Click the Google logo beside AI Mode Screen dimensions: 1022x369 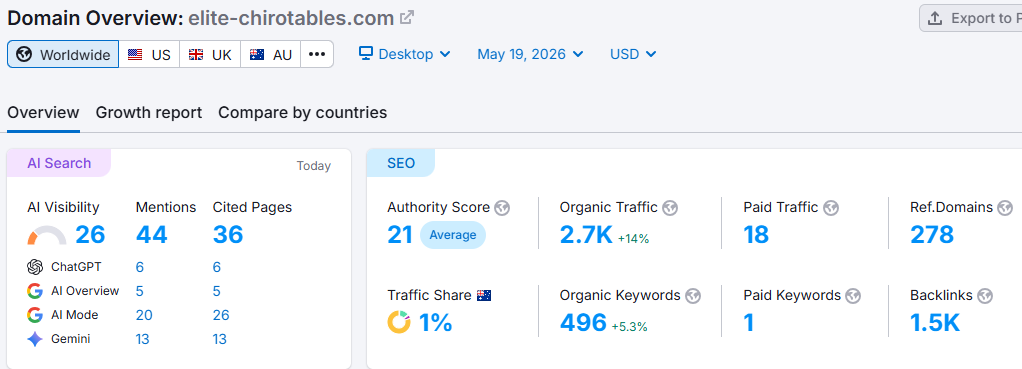[35, 315]
